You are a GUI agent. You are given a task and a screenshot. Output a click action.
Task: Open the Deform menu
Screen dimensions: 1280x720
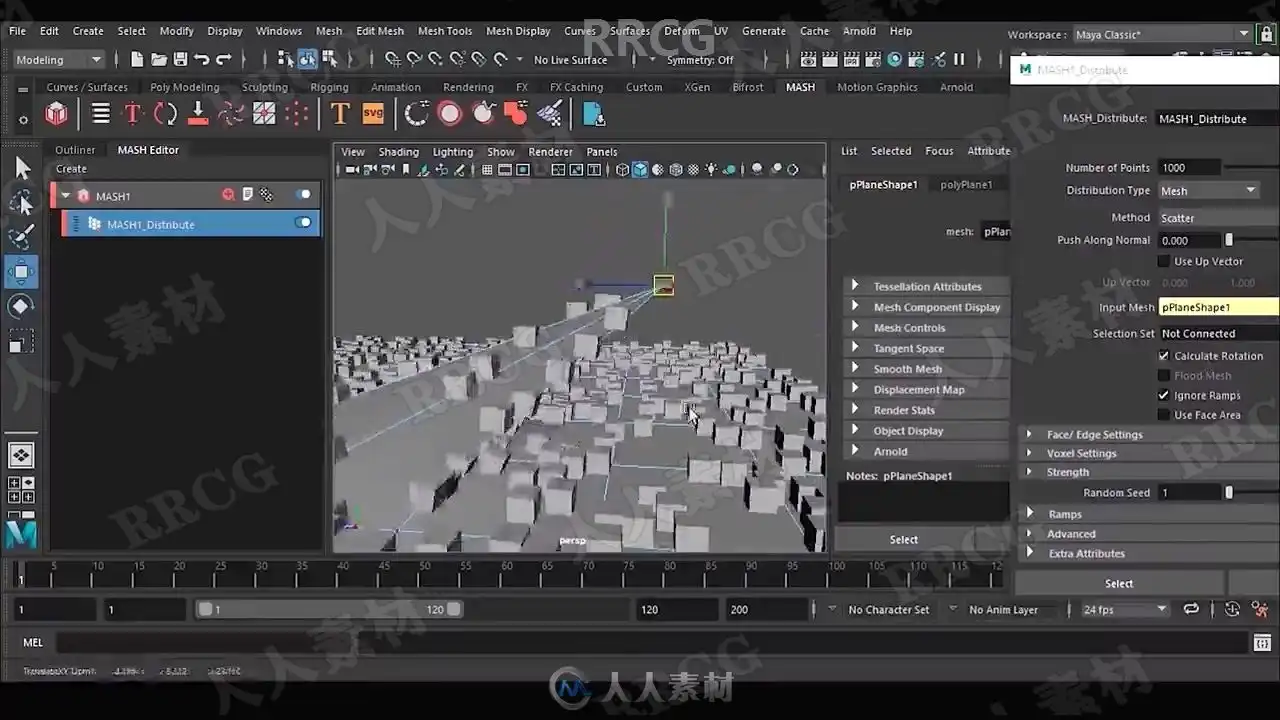coord(682,31)
